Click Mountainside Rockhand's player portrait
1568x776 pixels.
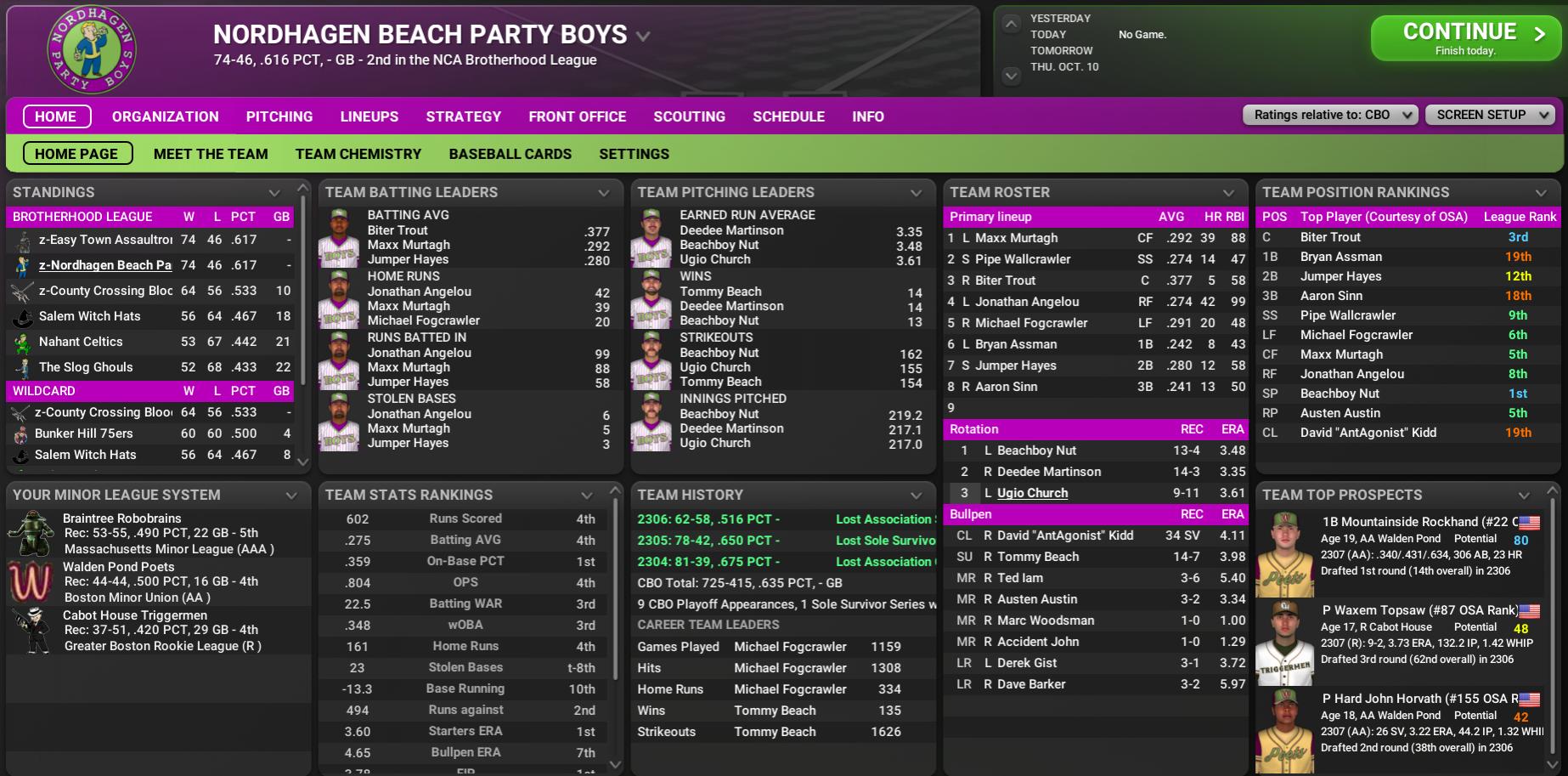pos(1284,553)
